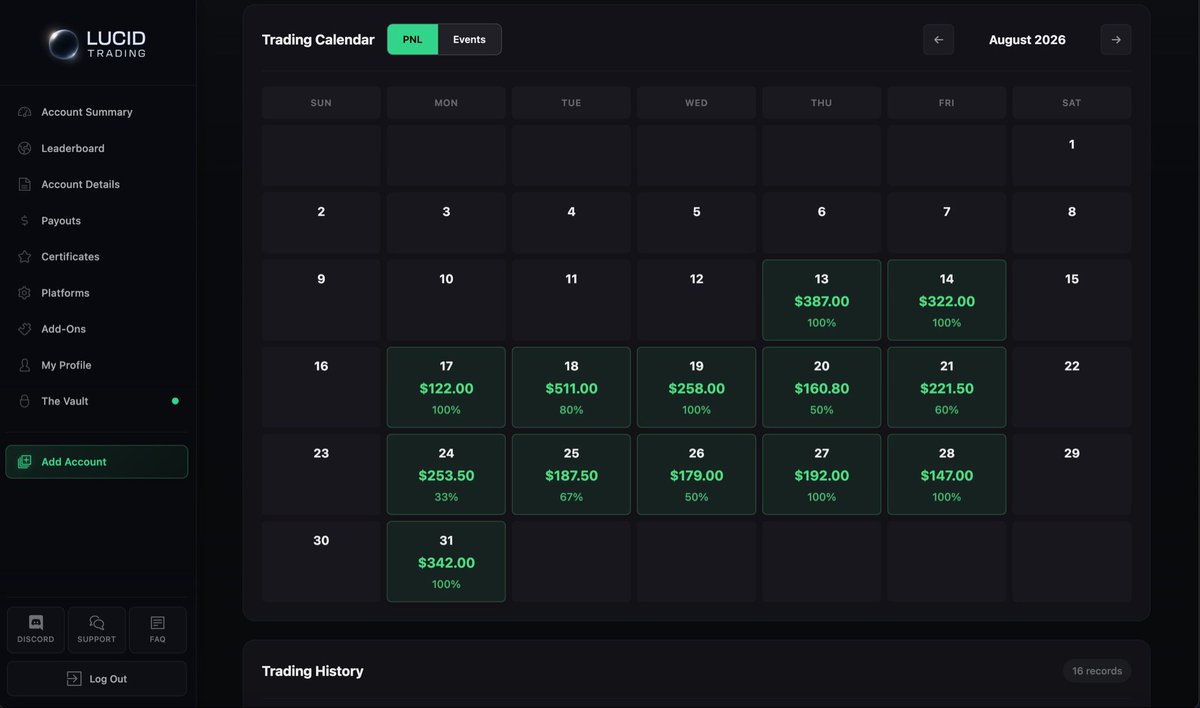Open Leaderboard page
The width and height of the screenshot is (1200, 708).
pyautogui.click(x=97, y=148)
